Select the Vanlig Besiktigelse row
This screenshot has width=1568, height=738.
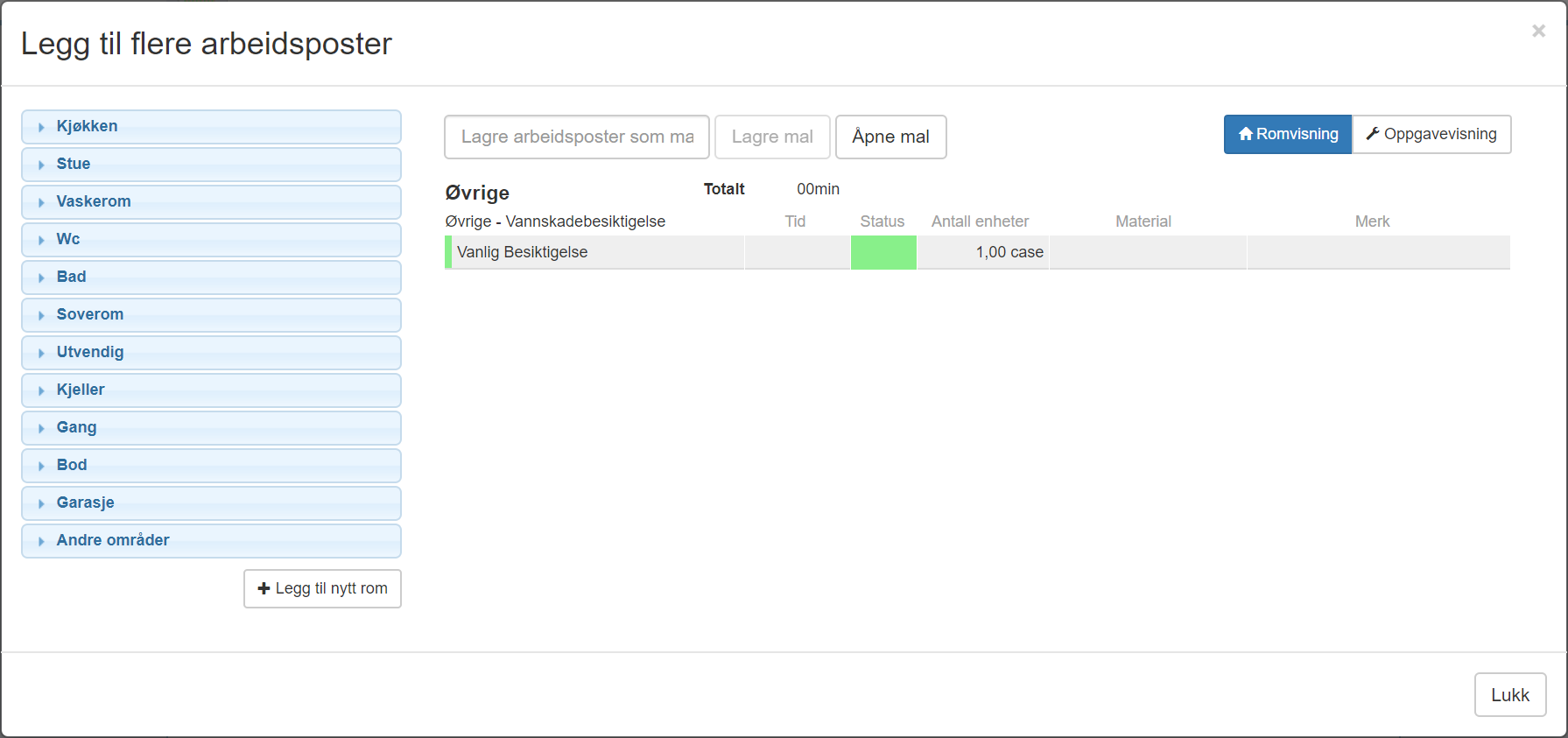pos(523,252)
